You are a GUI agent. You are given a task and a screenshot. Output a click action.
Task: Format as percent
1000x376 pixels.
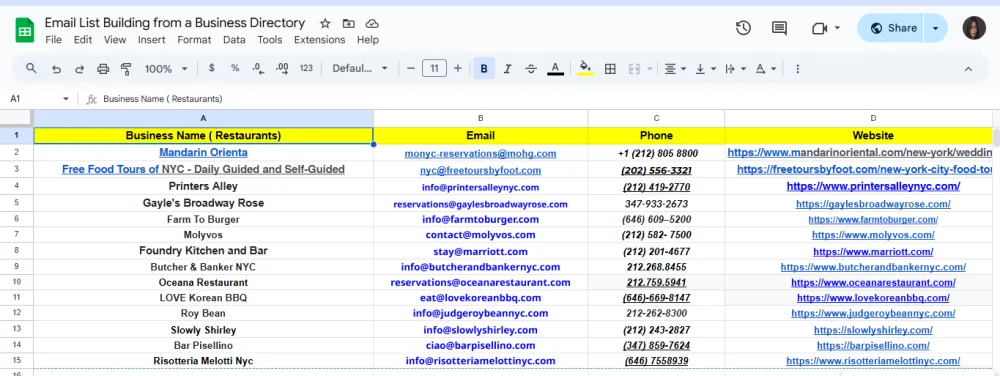[235, 68]
